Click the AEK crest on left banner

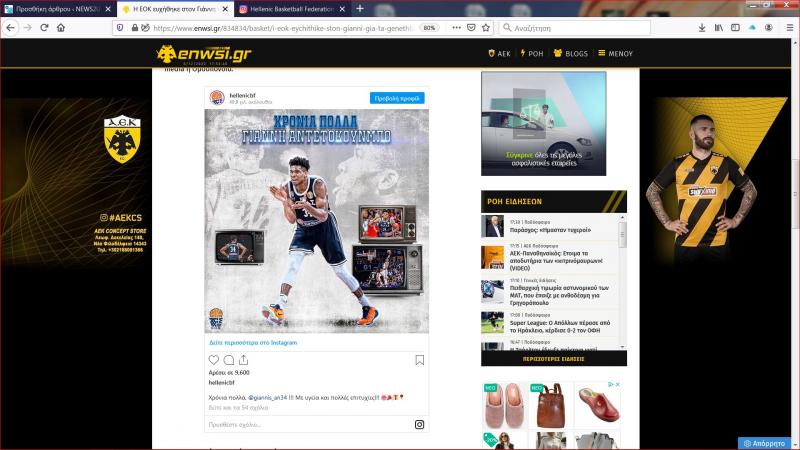[122, 138]
